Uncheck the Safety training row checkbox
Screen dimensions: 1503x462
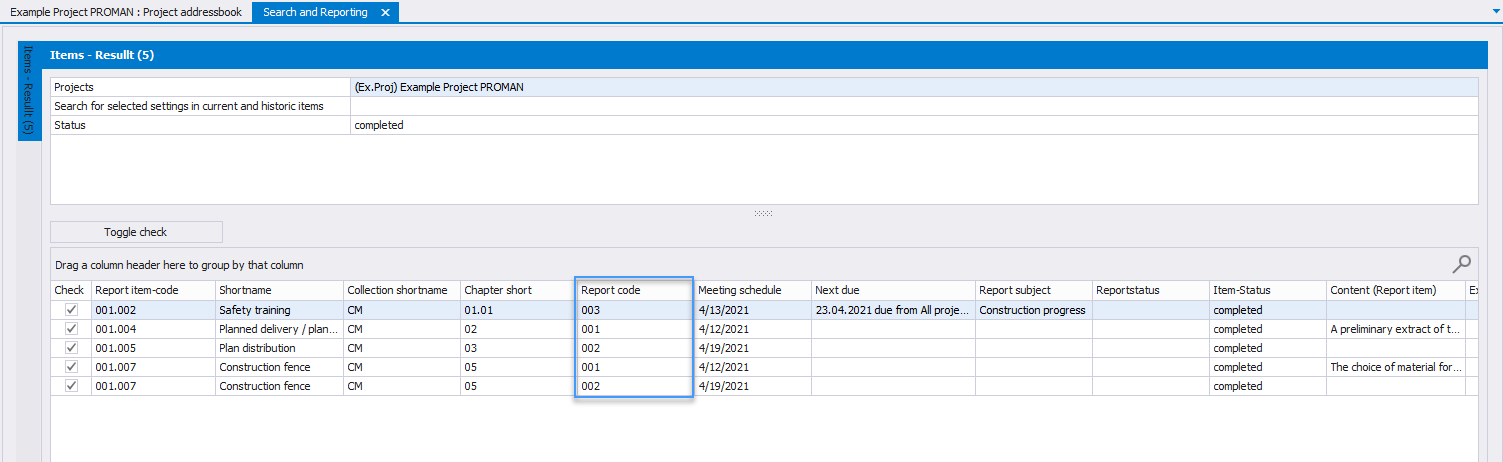coord(71,310)
